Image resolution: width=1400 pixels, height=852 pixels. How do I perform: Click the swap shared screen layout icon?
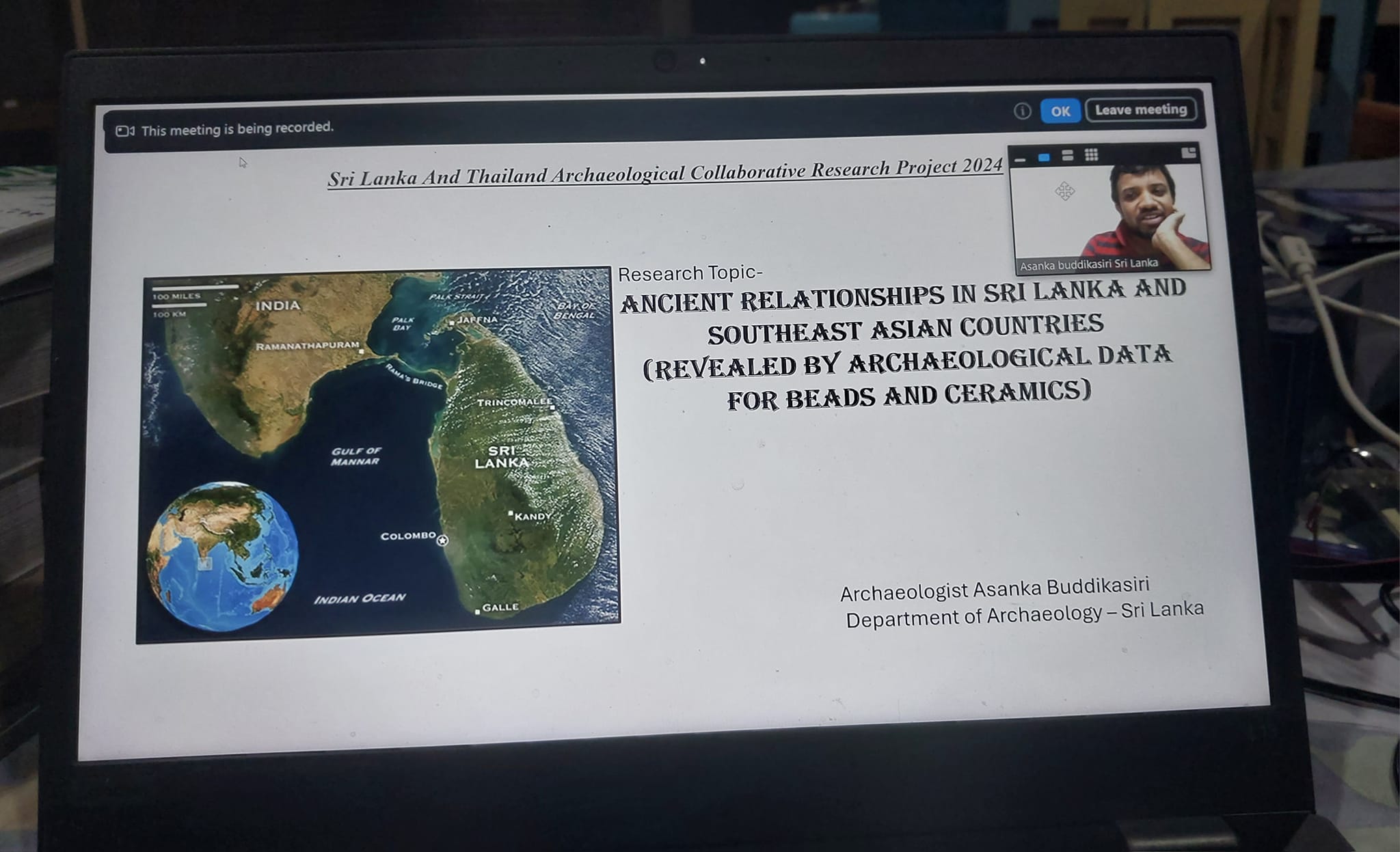tap(1189, 152)
